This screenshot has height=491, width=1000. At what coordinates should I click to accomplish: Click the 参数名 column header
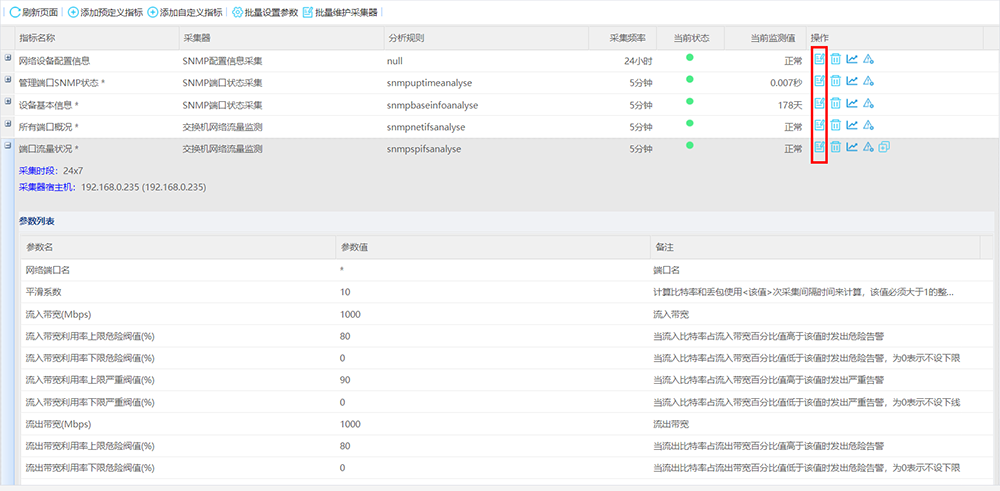click(178, 246)
